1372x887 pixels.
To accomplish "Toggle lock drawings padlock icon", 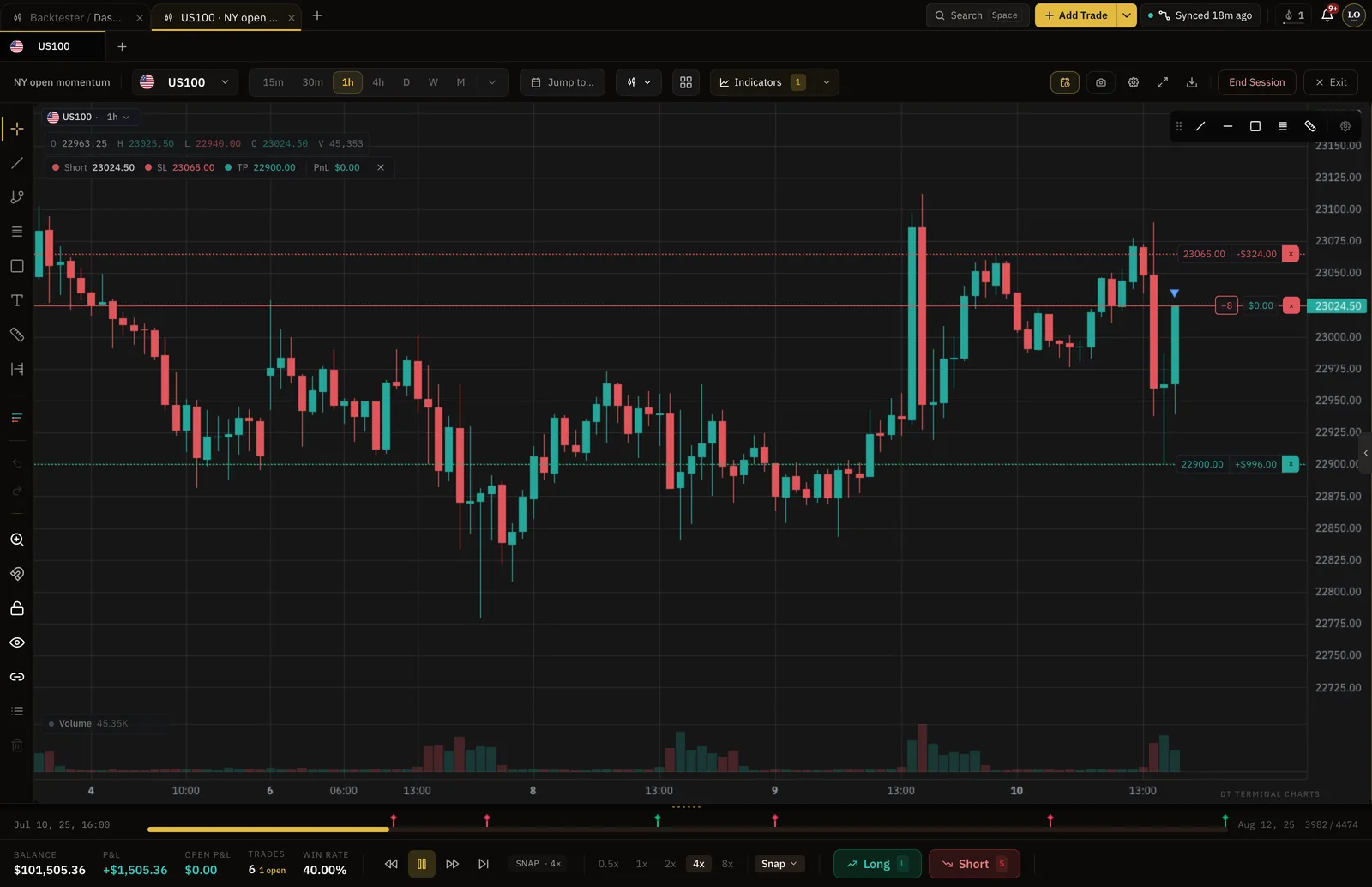I will (16, 608).
